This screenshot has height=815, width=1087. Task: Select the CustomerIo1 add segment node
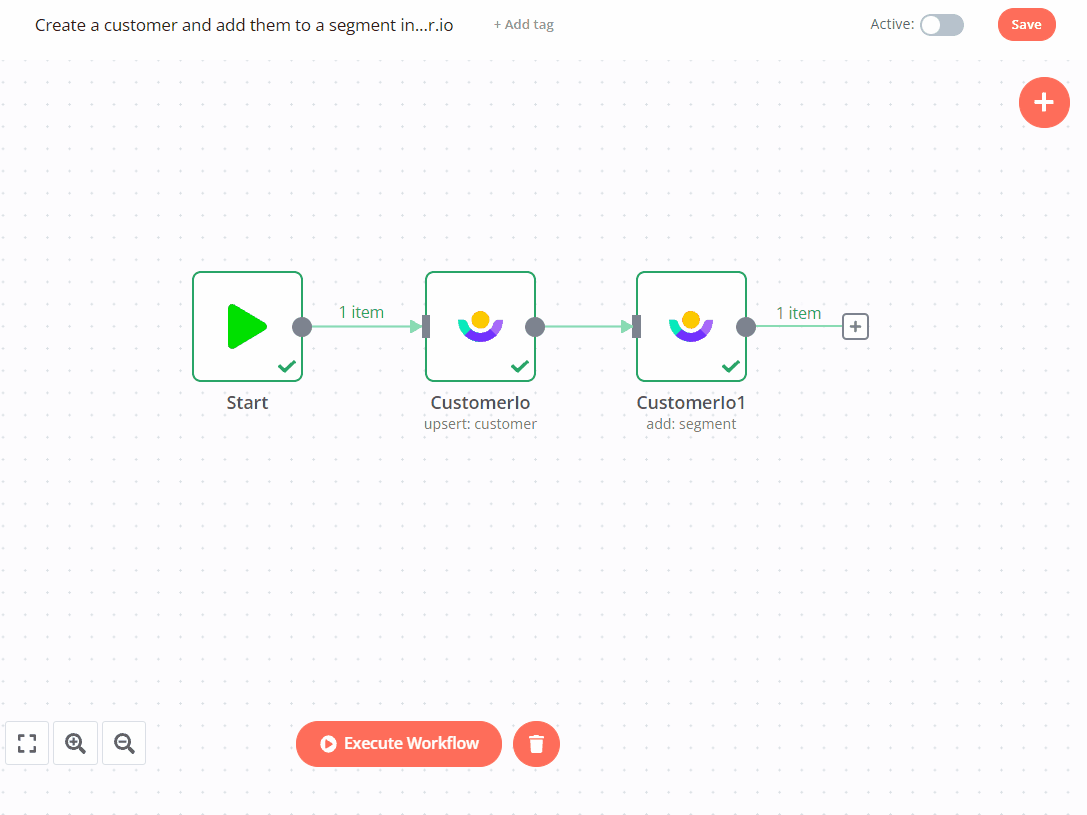pos(691,326)
